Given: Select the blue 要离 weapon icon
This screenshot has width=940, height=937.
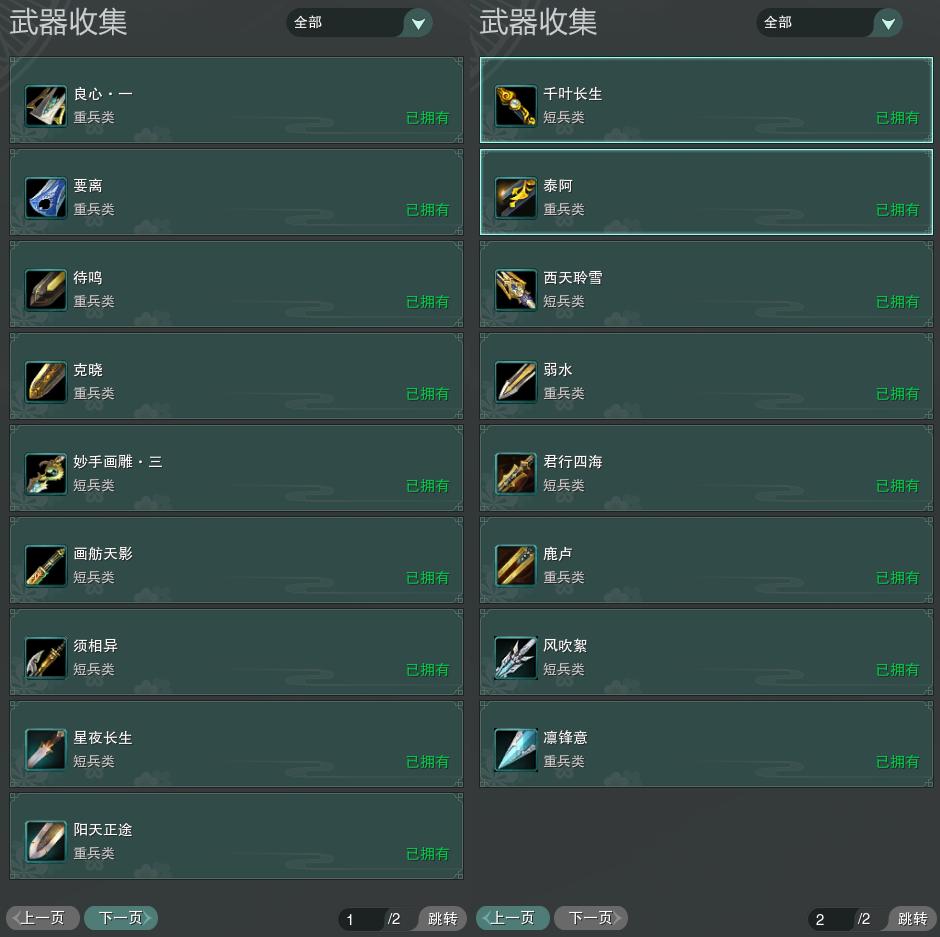Looking at the screenshot, I should (x=46, y=198).
